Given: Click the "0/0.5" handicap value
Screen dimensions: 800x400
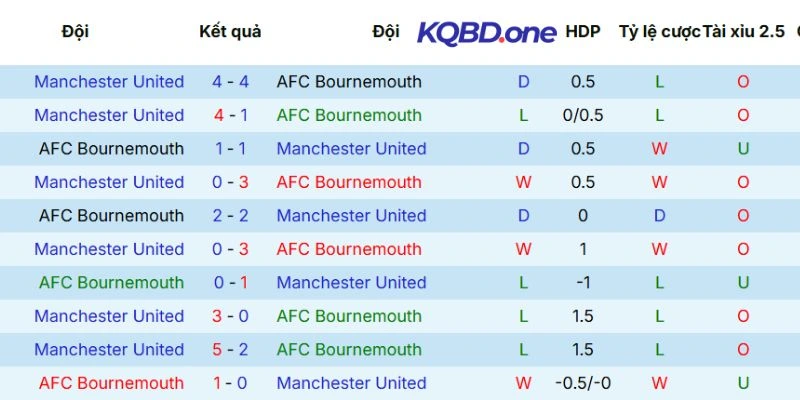Looking at the screenshot, I should coord(583,115).
